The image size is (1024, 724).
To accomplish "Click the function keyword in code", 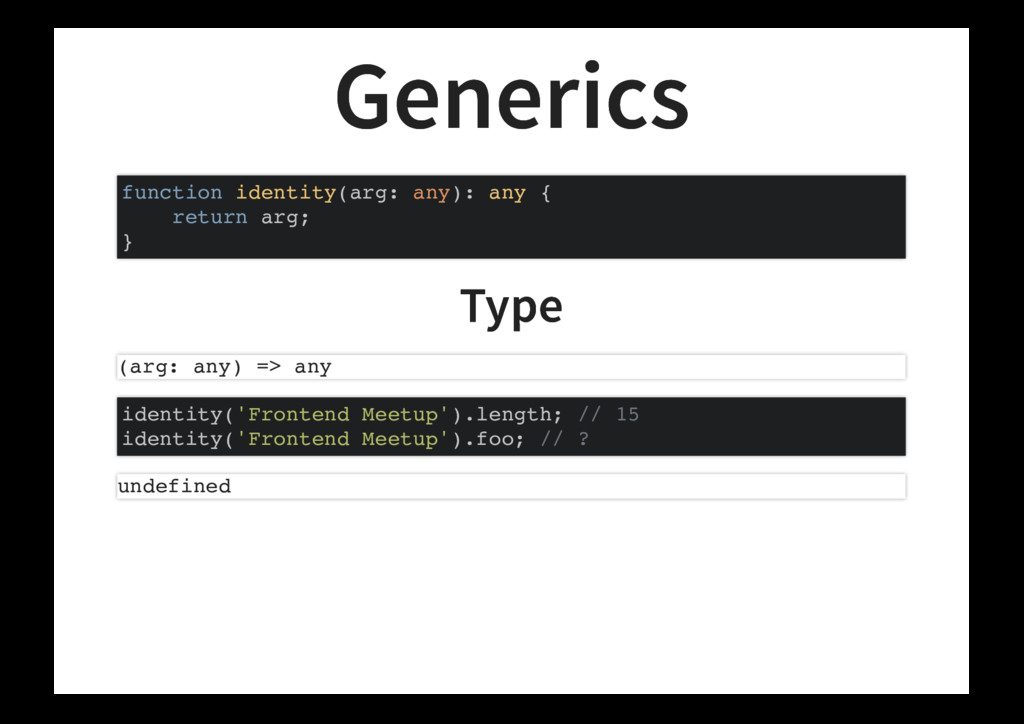I will click(x=172, y=193).
